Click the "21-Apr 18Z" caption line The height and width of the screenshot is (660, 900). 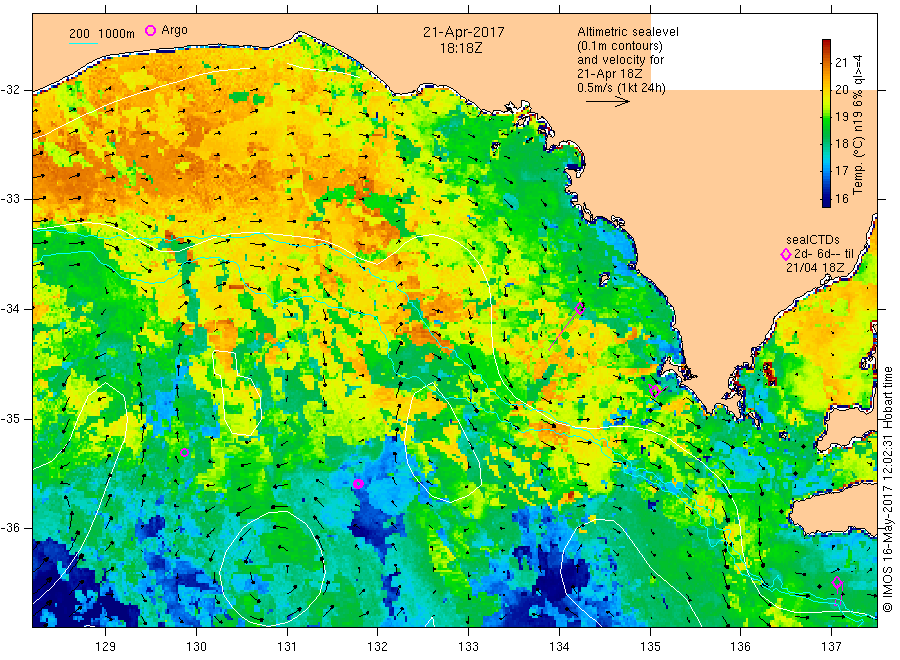point(610,74)
